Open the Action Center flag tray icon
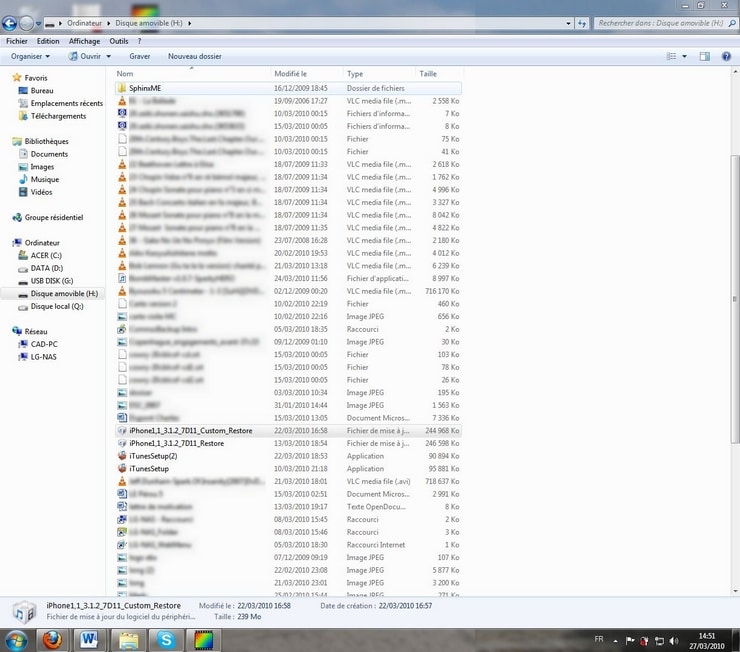 [x=630, y=641]
